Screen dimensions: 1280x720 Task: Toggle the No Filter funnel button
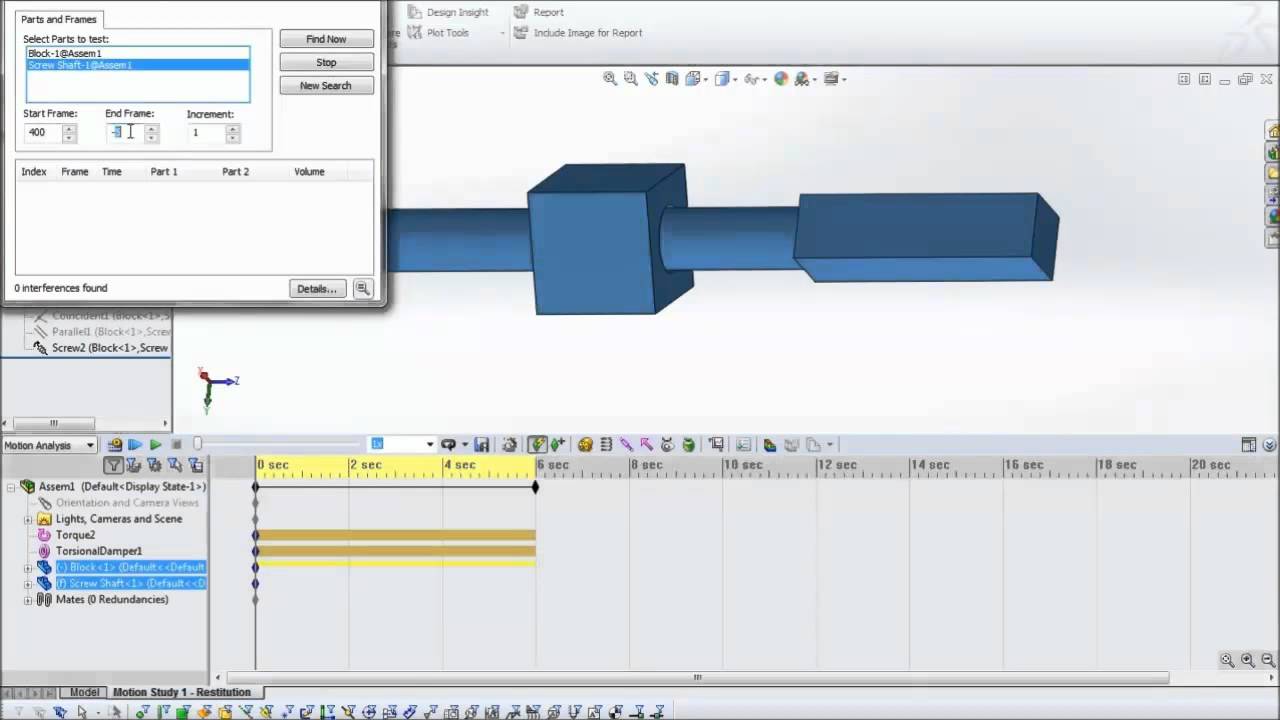tap(114, 465)
